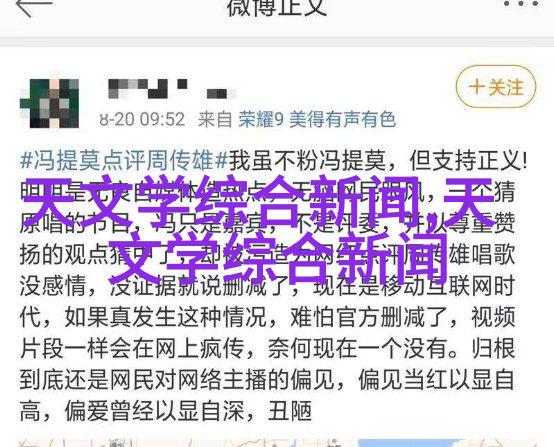Open the three-dot more options menu
Screen dimensions: 554x447
pyautogui.click(x=521, y=4)
